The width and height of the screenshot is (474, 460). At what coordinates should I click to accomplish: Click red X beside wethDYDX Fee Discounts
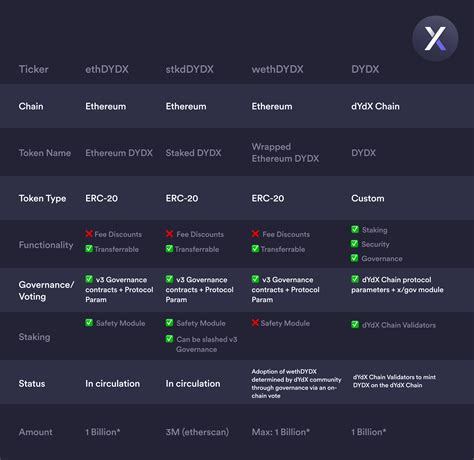[x=255, y=234]
